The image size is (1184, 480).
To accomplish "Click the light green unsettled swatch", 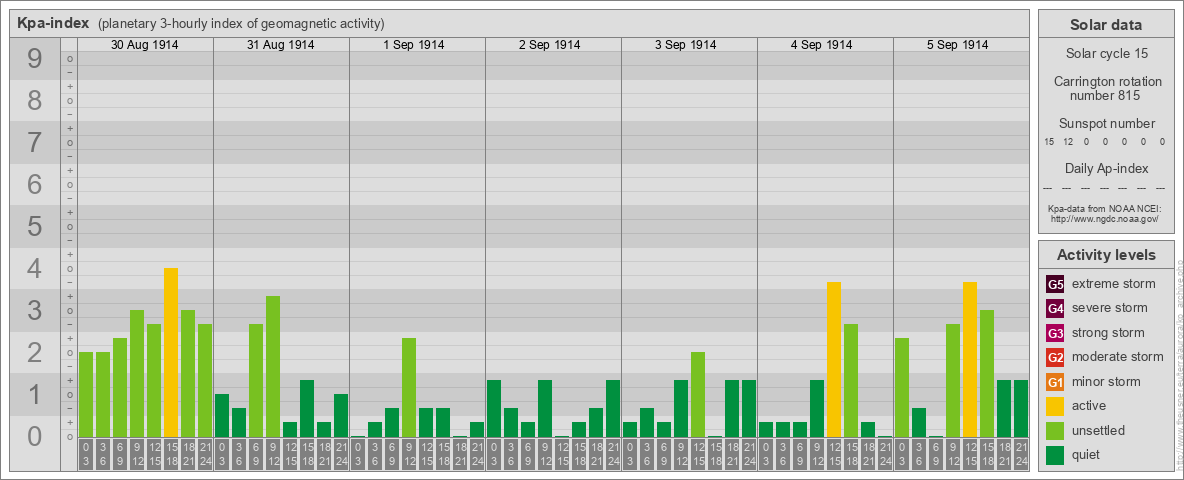I will pos(1055,431).
